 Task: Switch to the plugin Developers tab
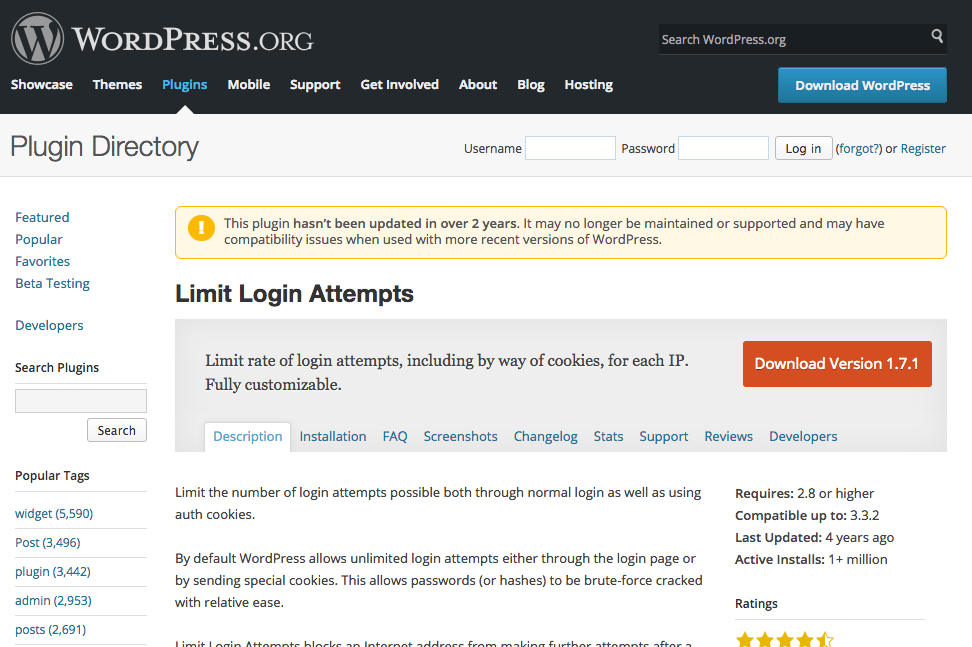(803, 436)
